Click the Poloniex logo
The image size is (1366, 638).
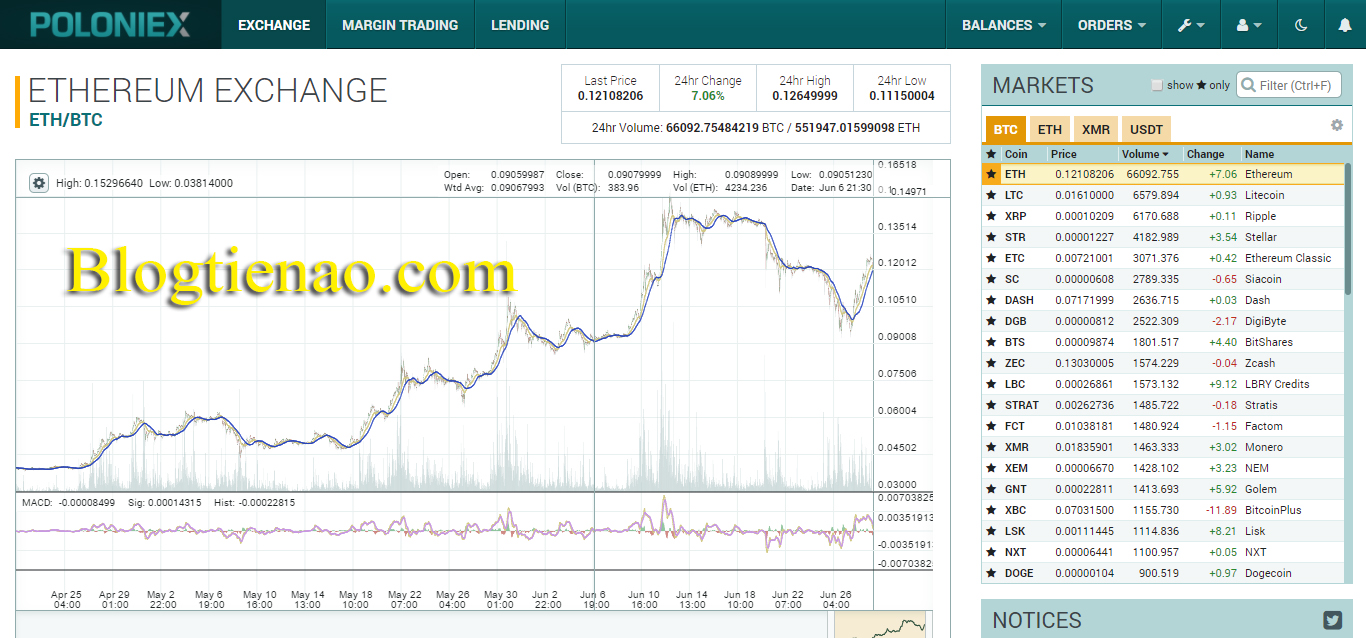click(x=110, y=25)
